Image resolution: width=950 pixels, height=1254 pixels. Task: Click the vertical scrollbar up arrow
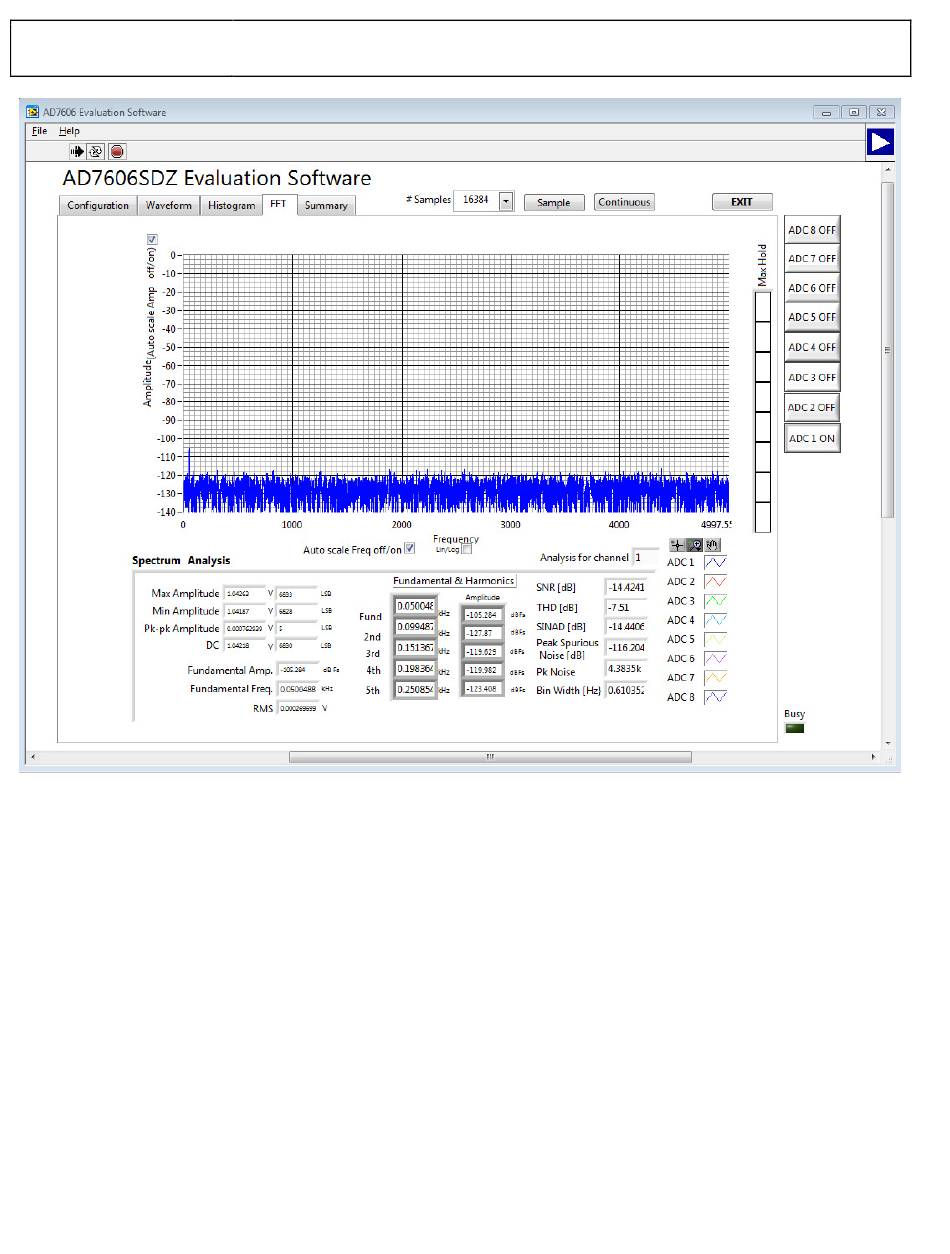[x=888, y=172]
